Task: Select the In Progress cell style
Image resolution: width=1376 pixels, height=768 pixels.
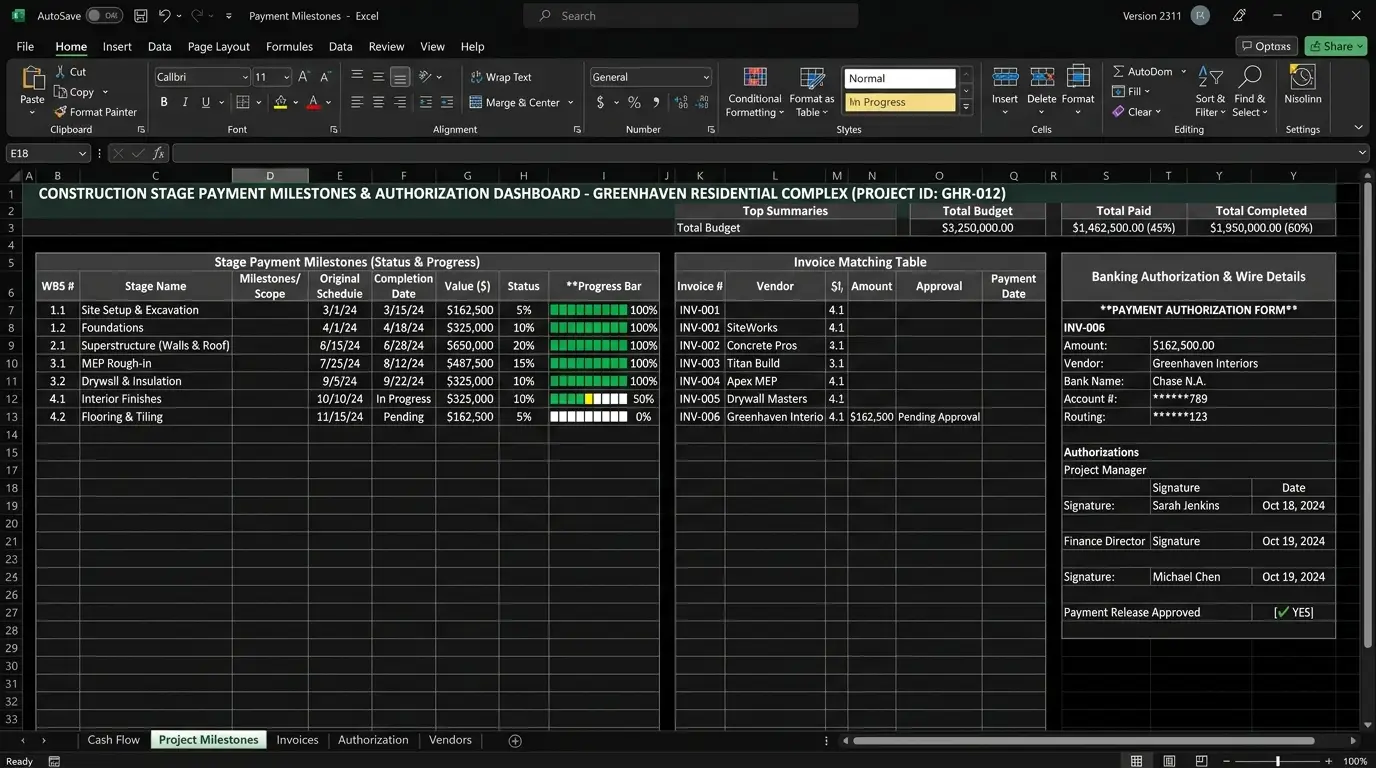Action: (900, 102)
